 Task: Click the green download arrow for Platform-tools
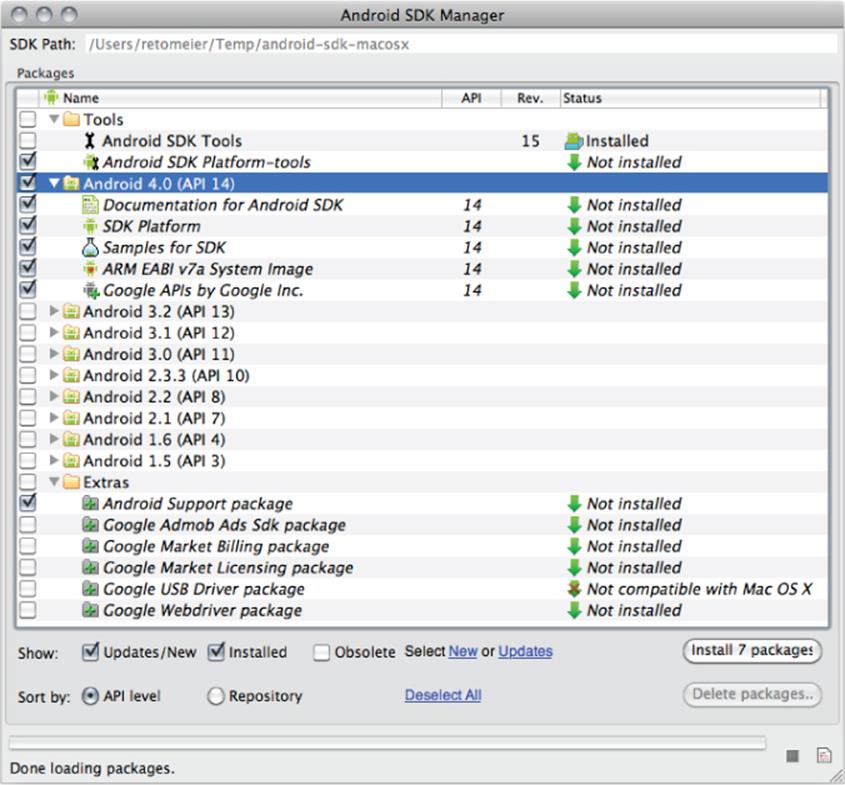coord(574,162)
